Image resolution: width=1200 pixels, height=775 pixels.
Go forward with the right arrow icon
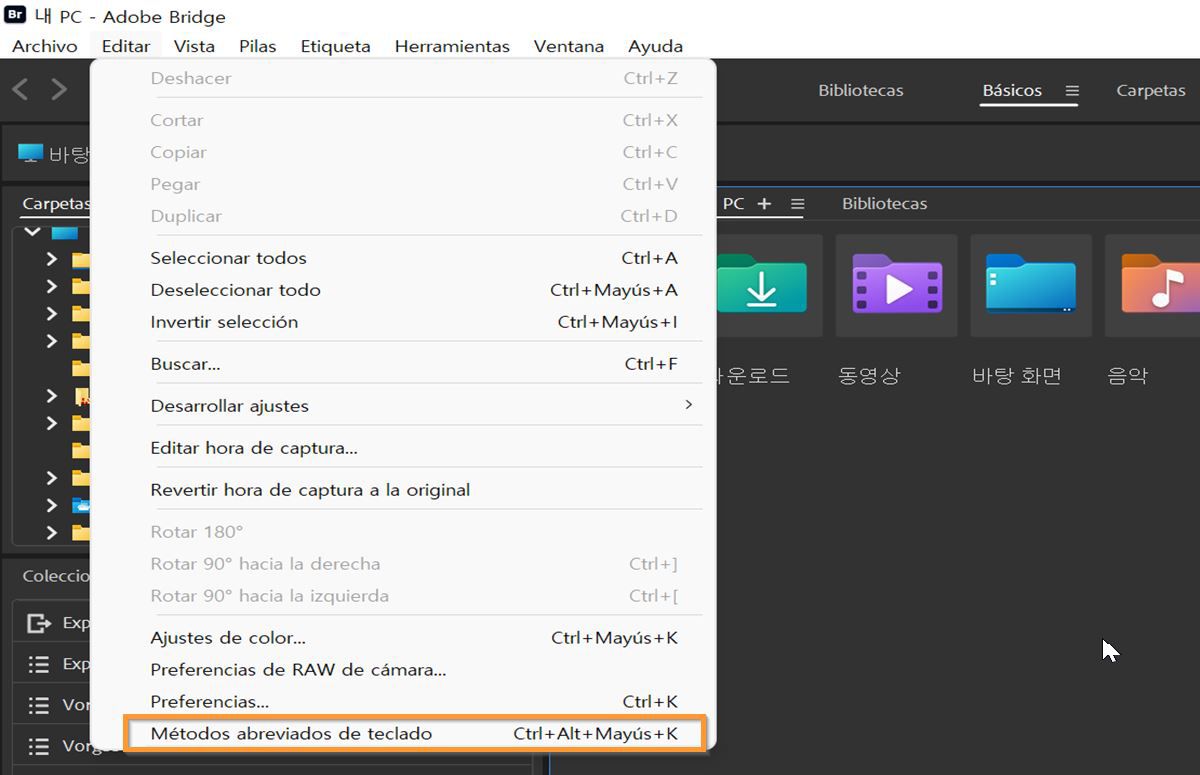point(59,89)
